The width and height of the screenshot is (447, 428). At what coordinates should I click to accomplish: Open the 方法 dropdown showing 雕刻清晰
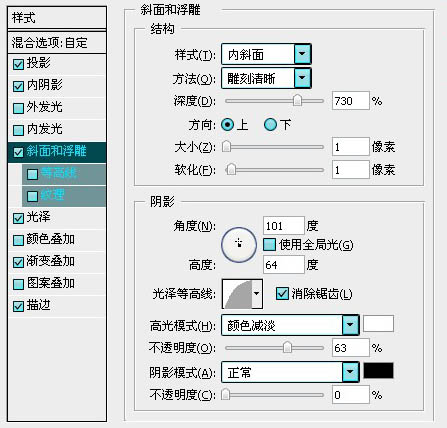click(266, 78)
